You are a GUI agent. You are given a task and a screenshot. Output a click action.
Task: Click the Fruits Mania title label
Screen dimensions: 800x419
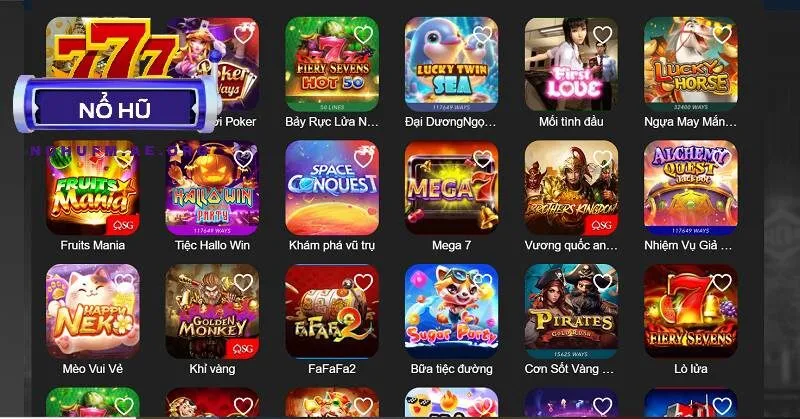[x=93, y=245]
